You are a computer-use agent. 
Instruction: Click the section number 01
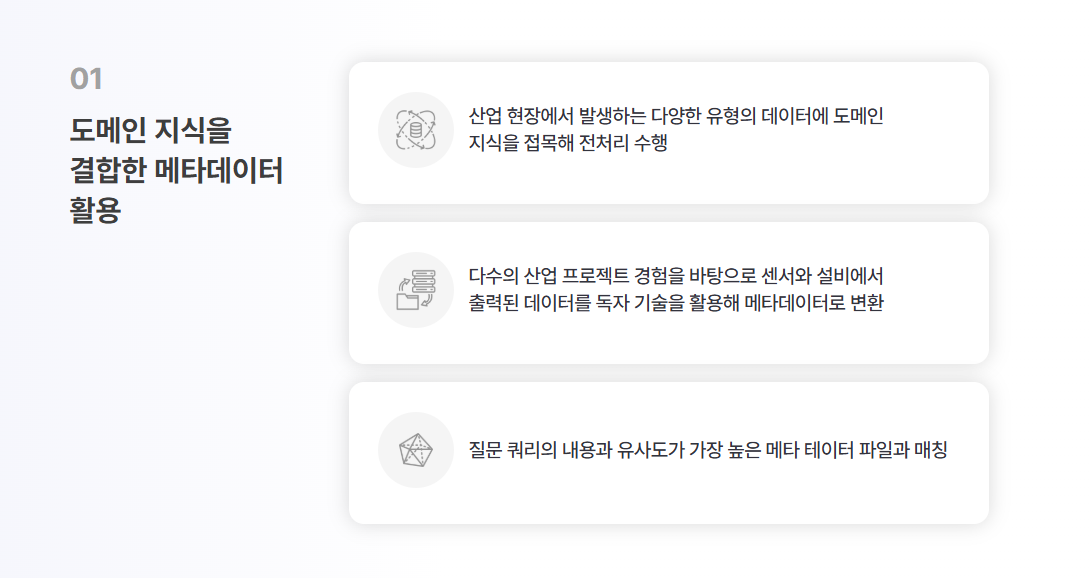click(86, 79)
